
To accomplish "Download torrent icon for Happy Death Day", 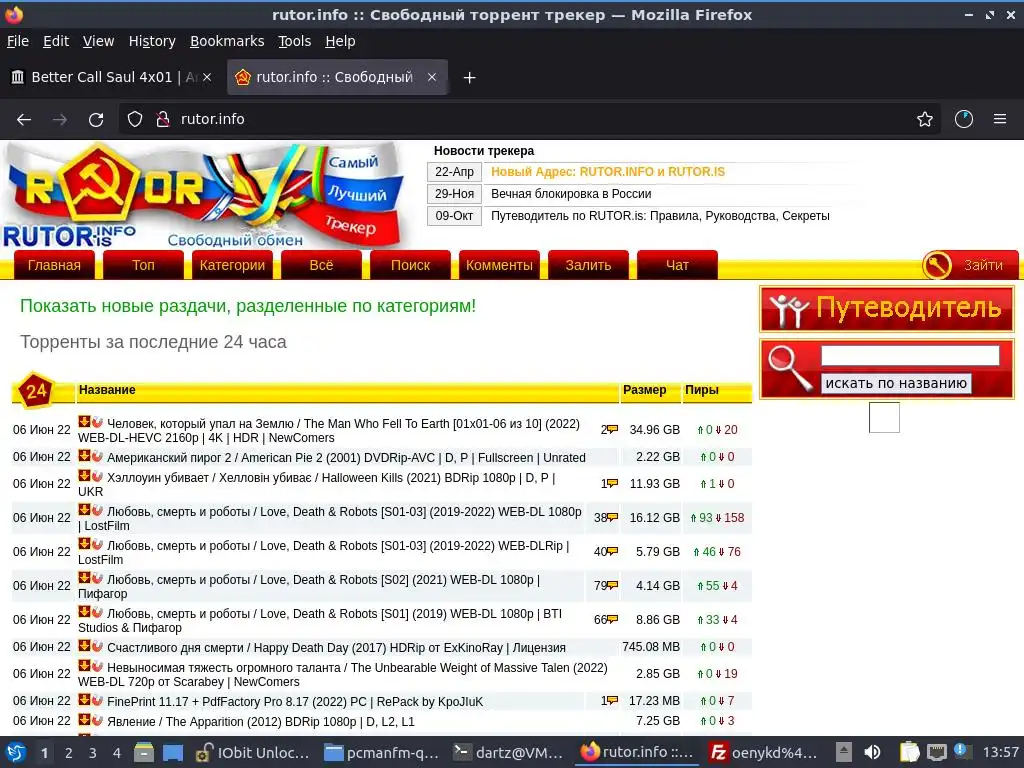I will (x=84, y=646).
